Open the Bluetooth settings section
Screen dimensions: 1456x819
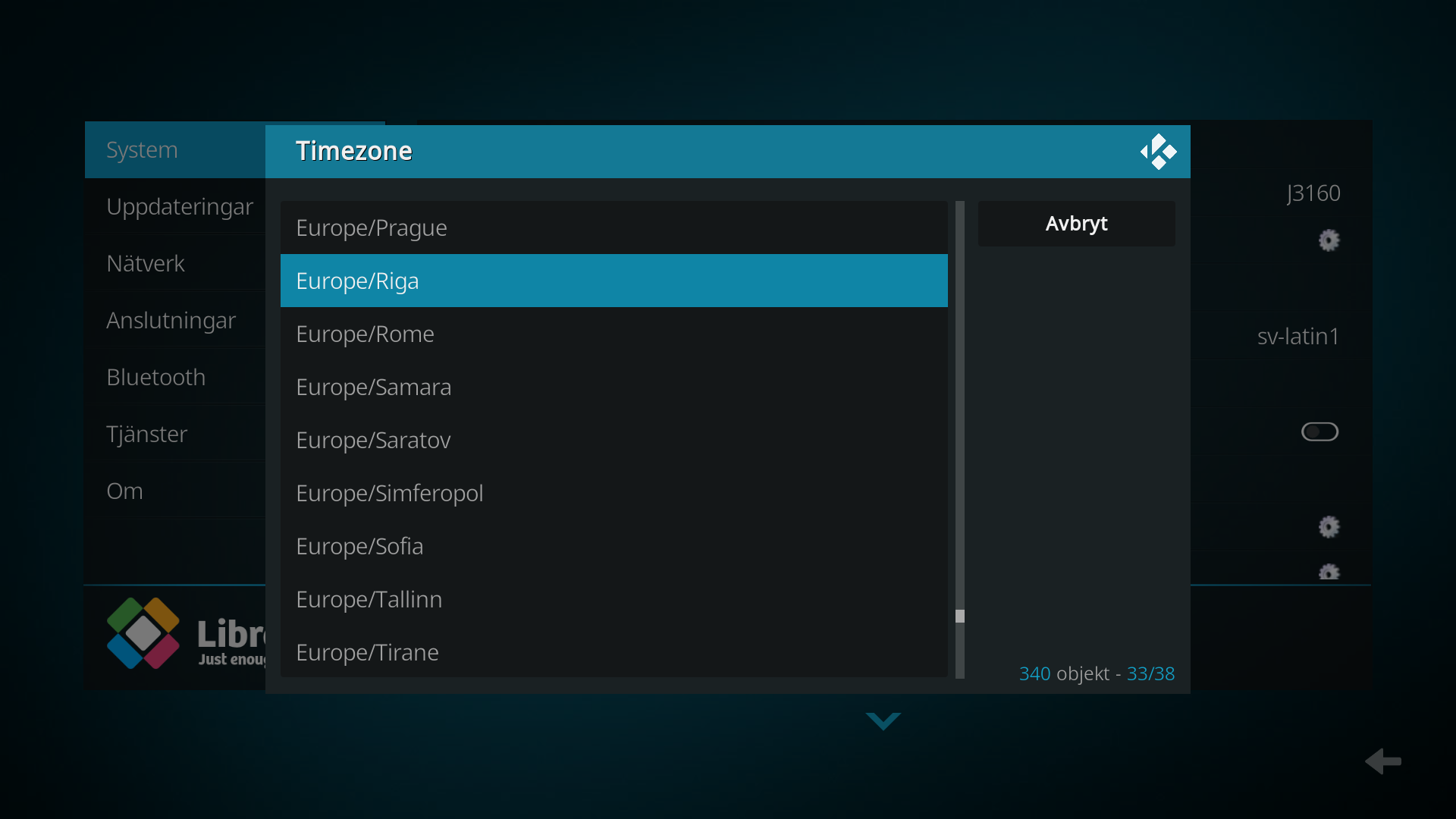(x=156, y=378)
